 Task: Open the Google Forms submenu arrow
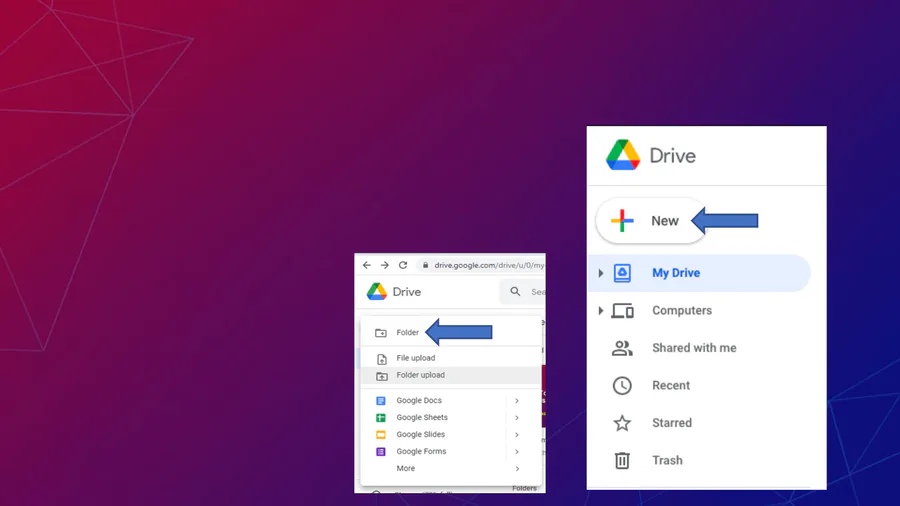coord(517,452)
